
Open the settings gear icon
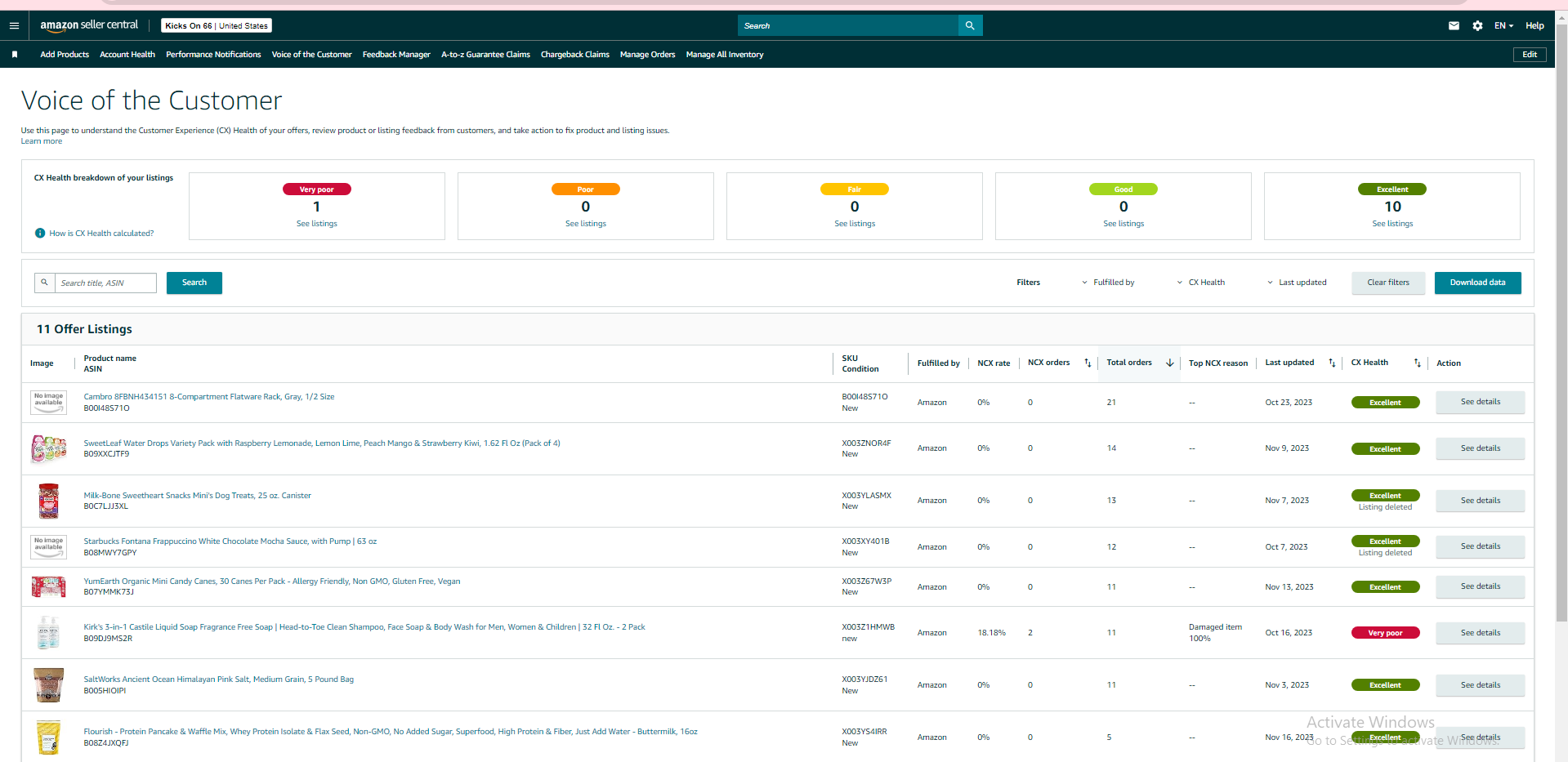pos(1477,25)
